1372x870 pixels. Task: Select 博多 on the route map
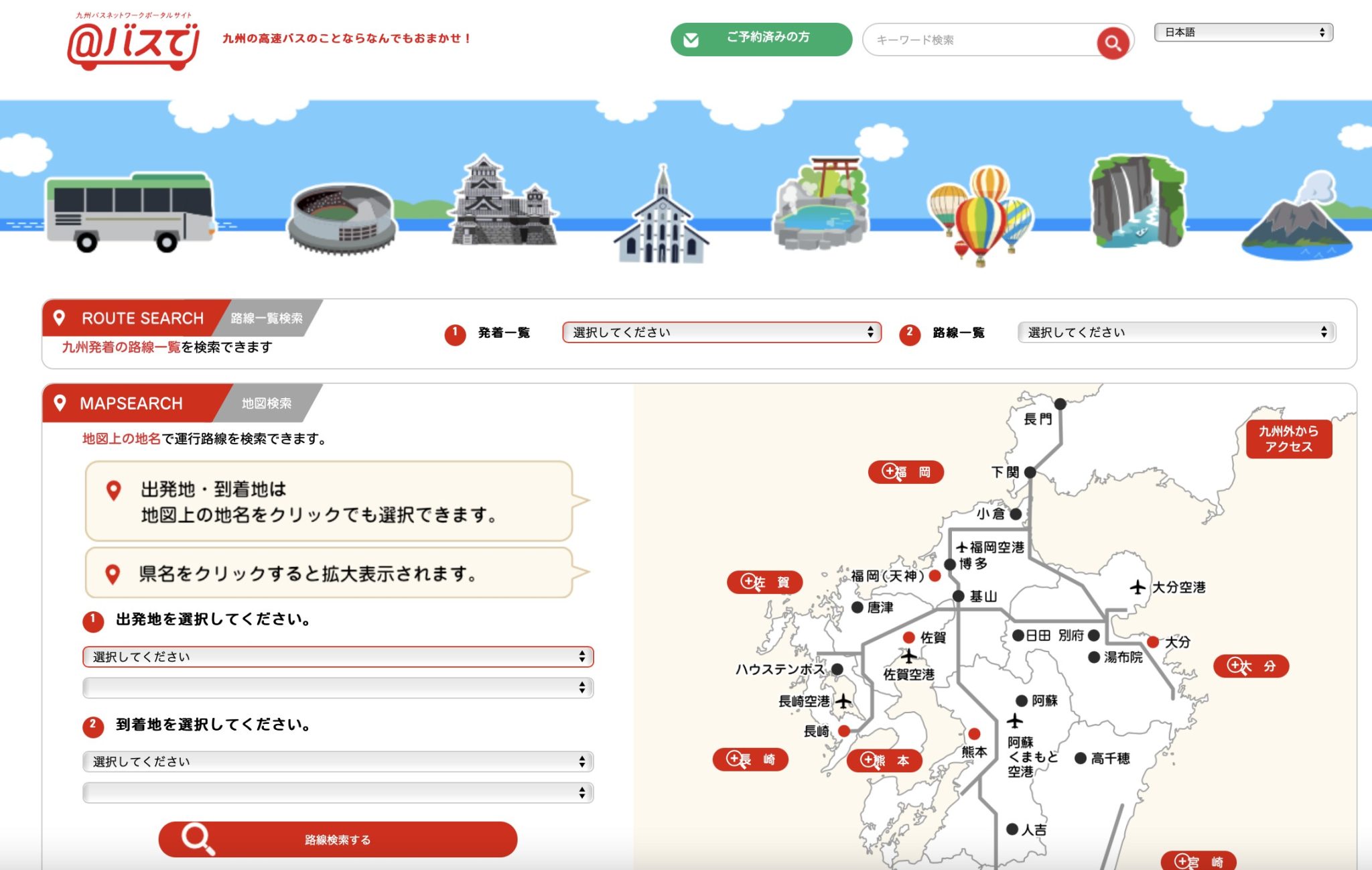[x=950, y=565]
